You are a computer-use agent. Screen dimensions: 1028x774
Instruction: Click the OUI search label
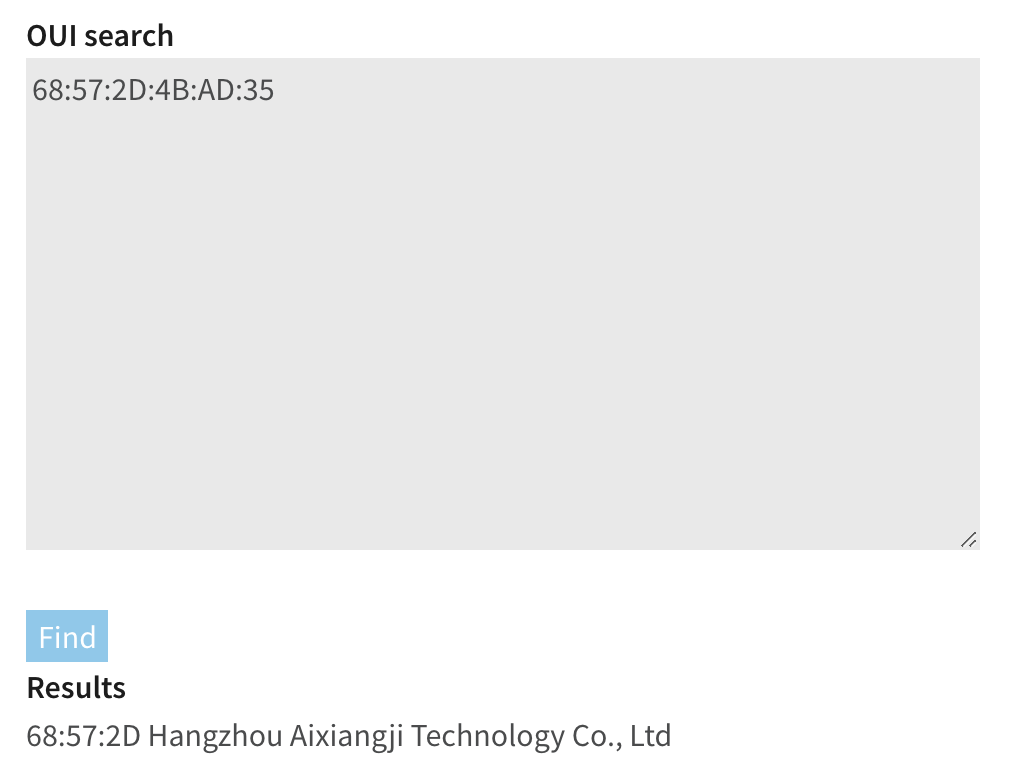tap(100, 36)
